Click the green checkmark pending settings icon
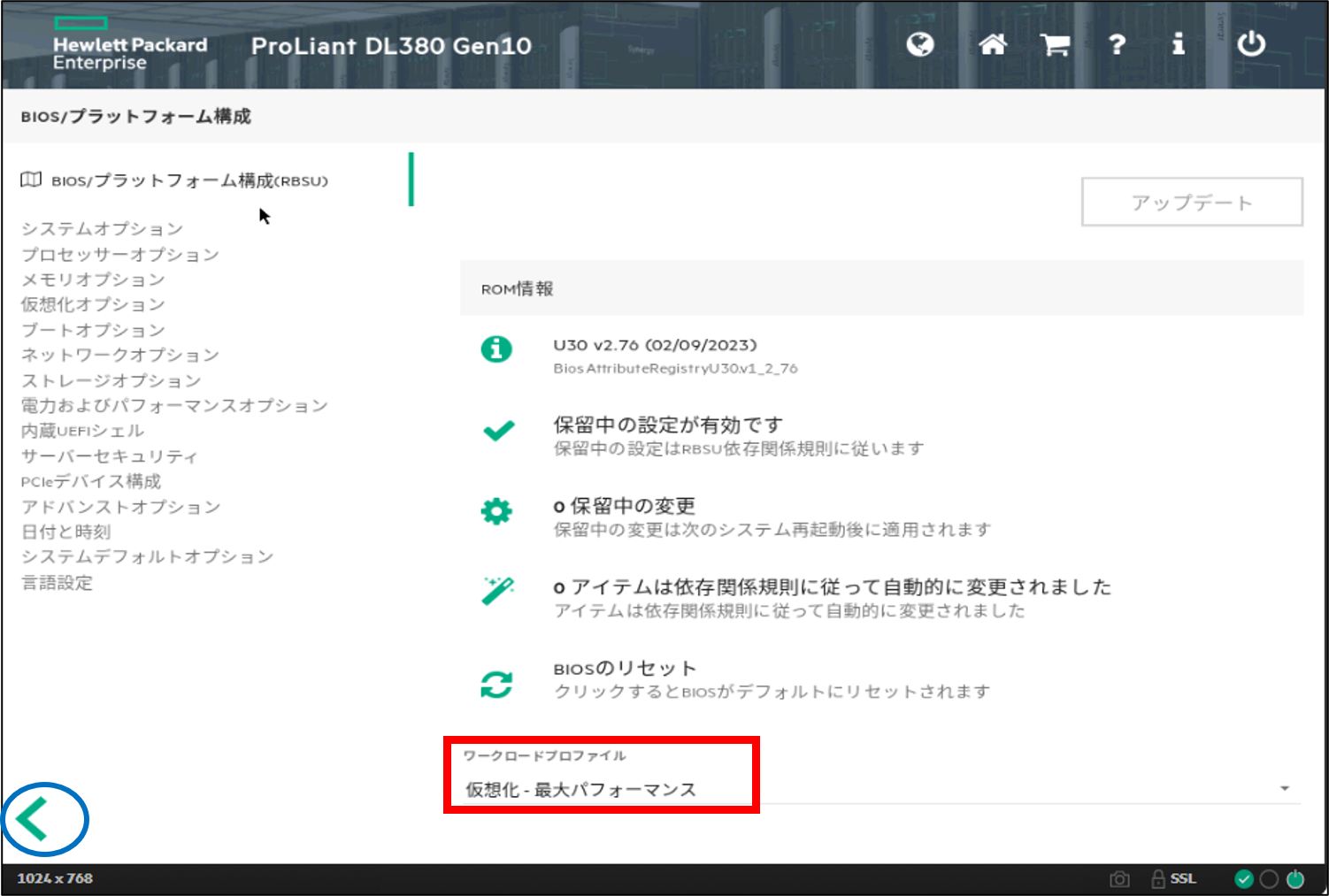Screen dimensions: 1329x896 498,431
